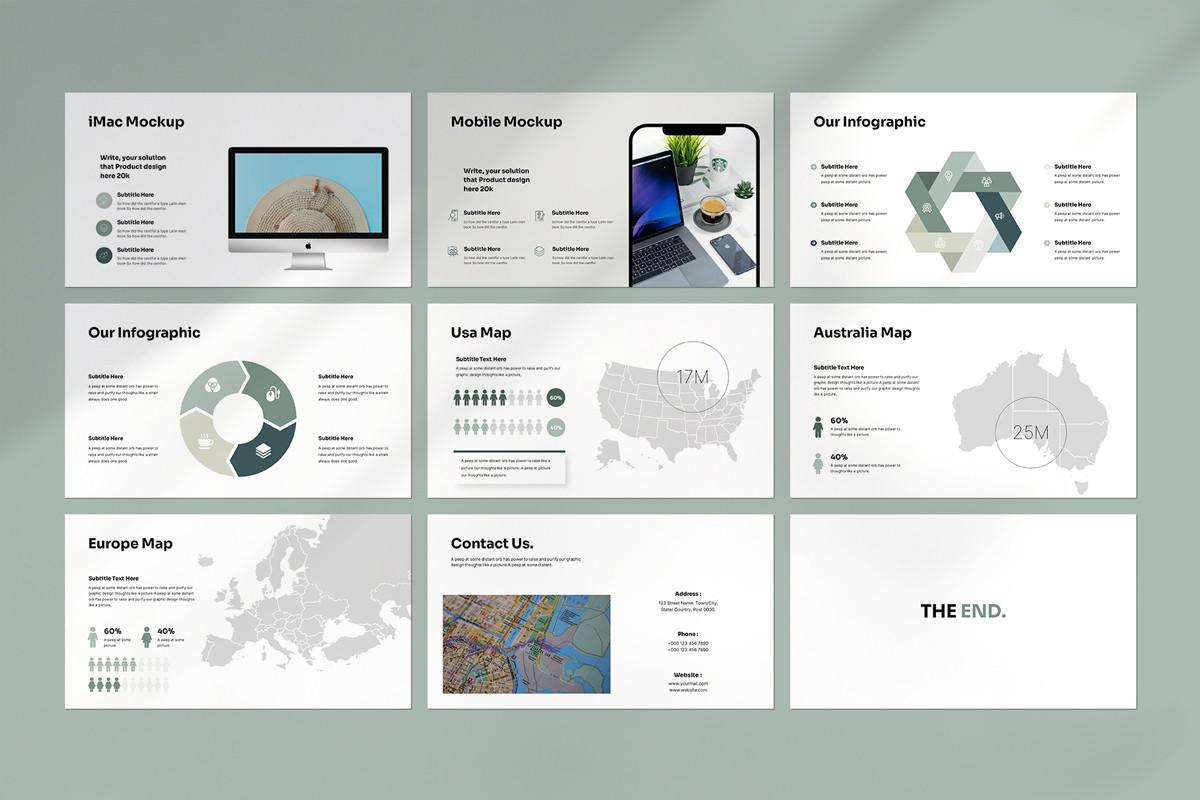This screenshot has width=1200, height=800.
Task: Click the 'Mobile Mockup' title
Action: point(507,122)
